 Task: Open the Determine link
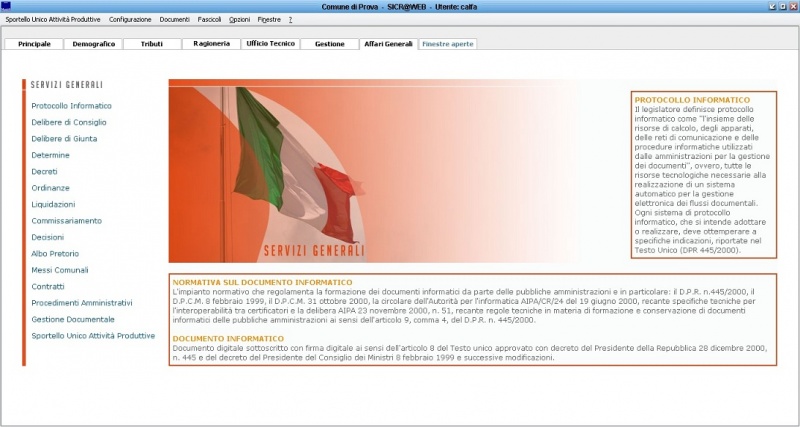pos(51,155)
